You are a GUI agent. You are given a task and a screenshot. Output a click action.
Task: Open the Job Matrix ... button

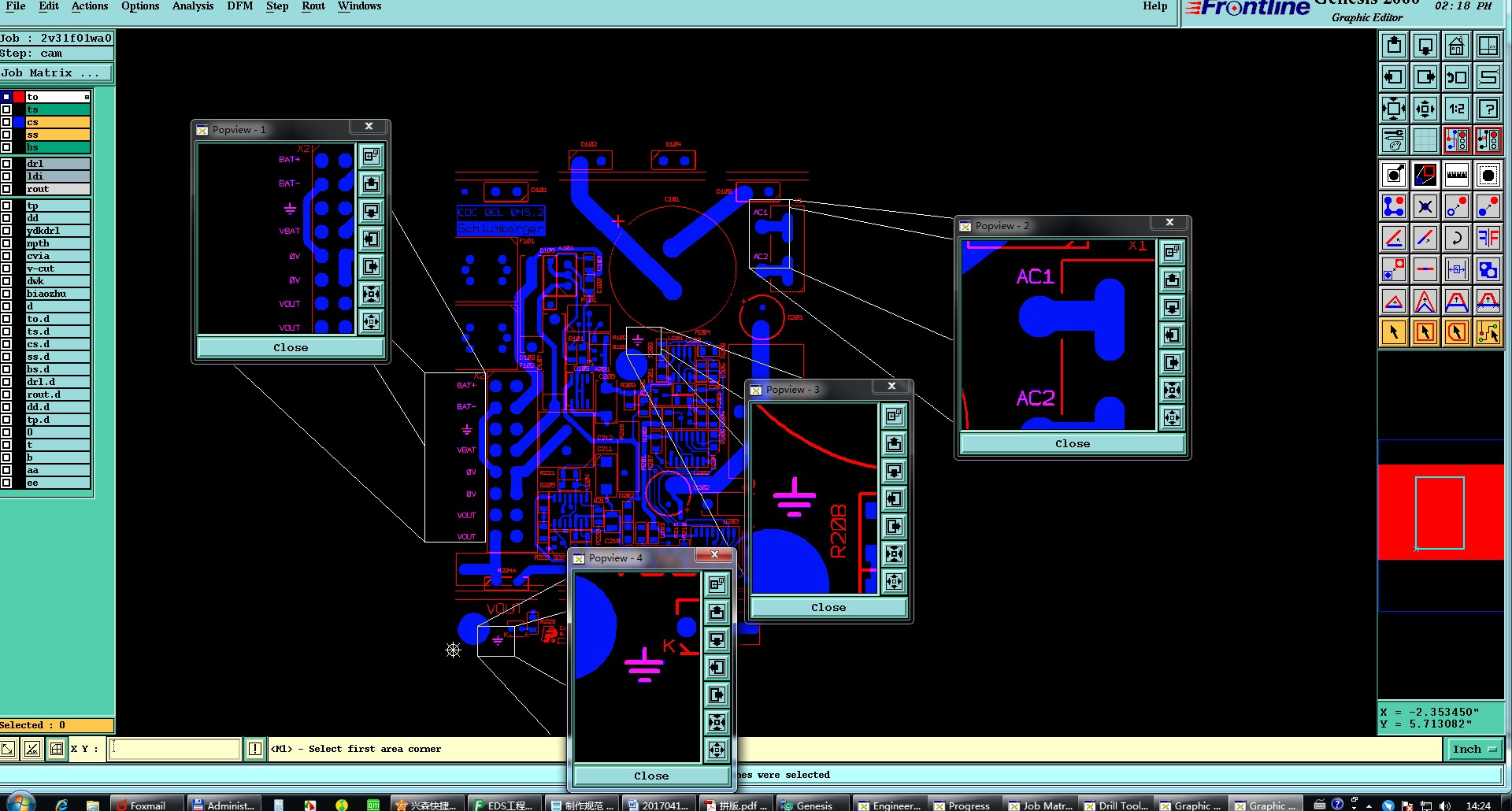click(57, 73)
